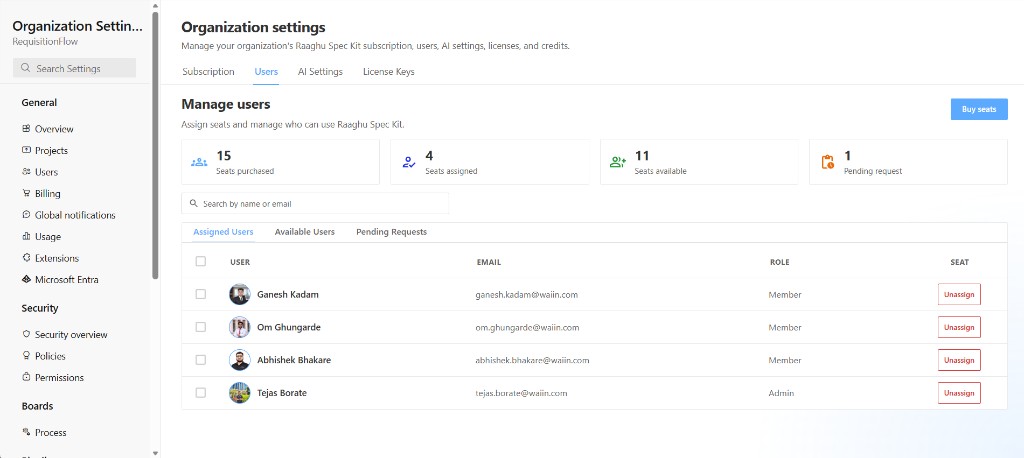
Task: Click the Global notifications icon
Action: pos(26,215)
